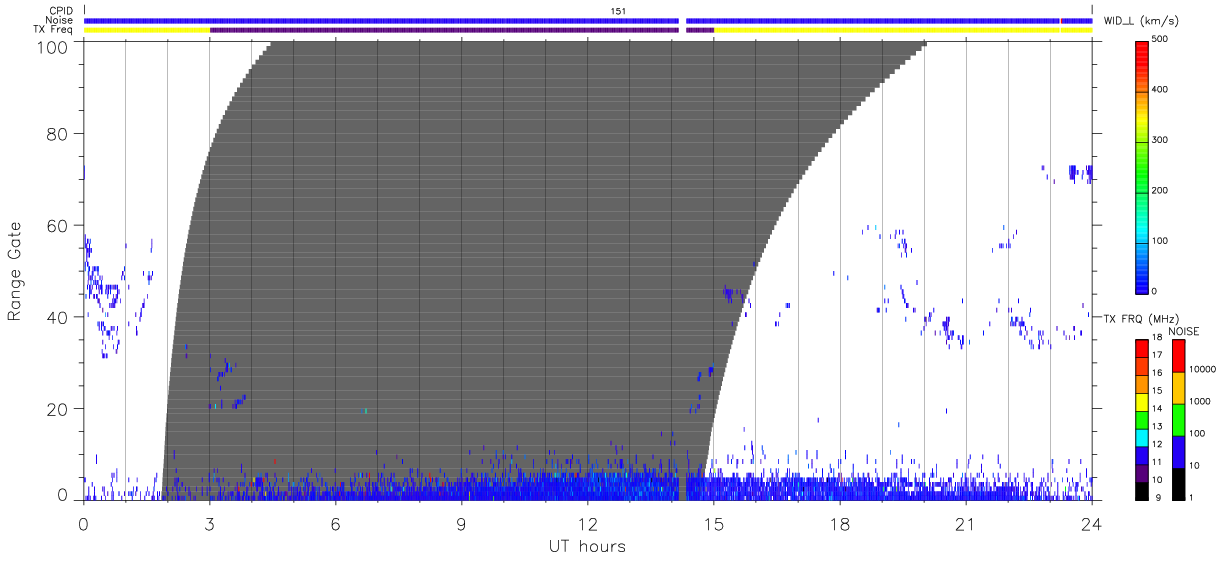Viewport: 1228px width, 567px height.
Task: Click the 200 label on width colorbar
Action: pyautogui.click(x=1160, y=190)
